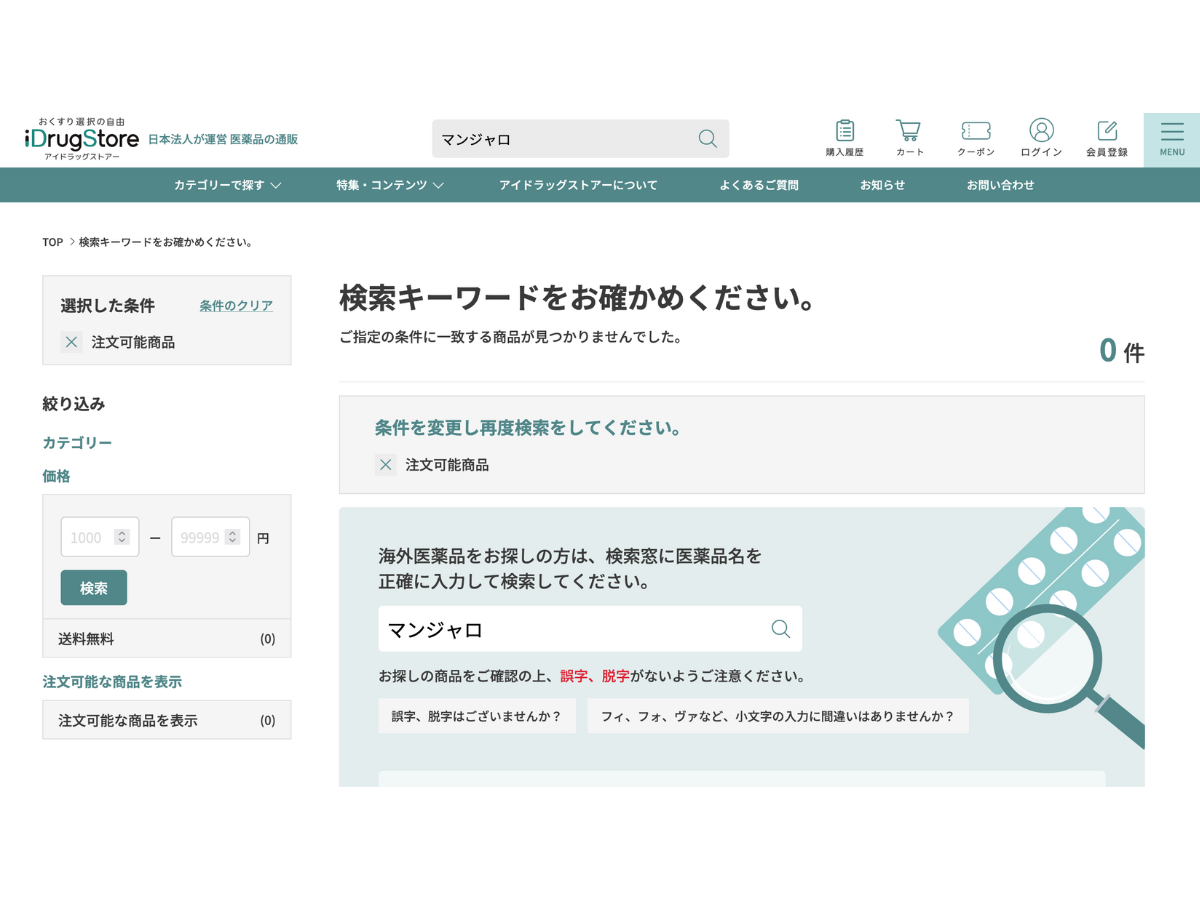
Task: Click the 価格 sidebar heading
Action: tap(56, 476)
